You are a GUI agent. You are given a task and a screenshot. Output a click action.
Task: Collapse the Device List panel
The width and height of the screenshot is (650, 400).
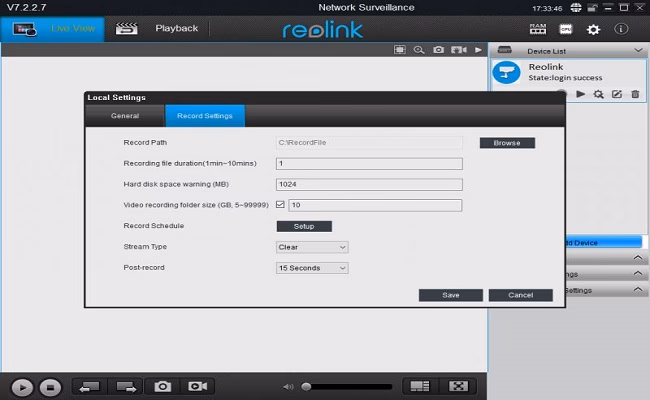638,50
